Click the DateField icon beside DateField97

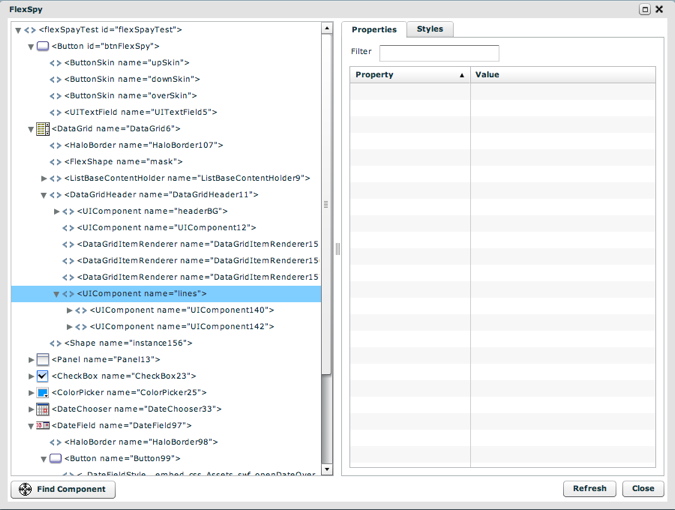(43, 426)
